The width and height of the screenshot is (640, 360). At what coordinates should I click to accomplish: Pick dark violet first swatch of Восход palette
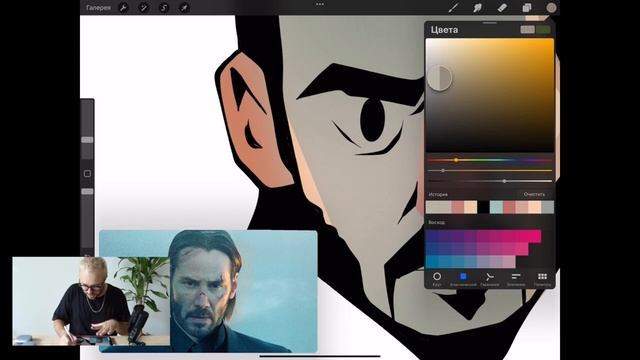click(432, 236)
